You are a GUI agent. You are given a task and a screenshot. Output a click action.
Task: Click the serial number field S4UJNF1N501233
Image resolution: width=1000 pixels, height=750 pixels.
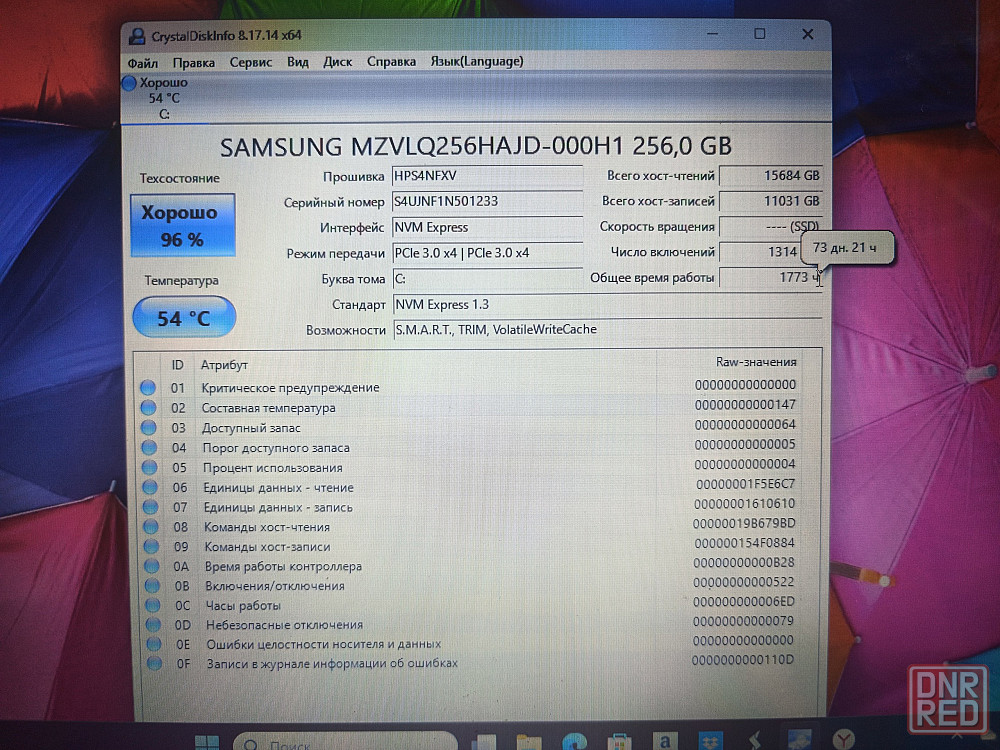pyautogui.click(x=487, y=202)
